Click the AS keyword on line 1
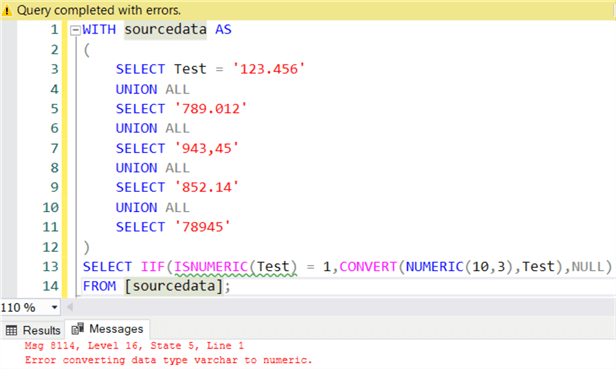The width and height of the screenshot is (616, 369). [223, 30]
